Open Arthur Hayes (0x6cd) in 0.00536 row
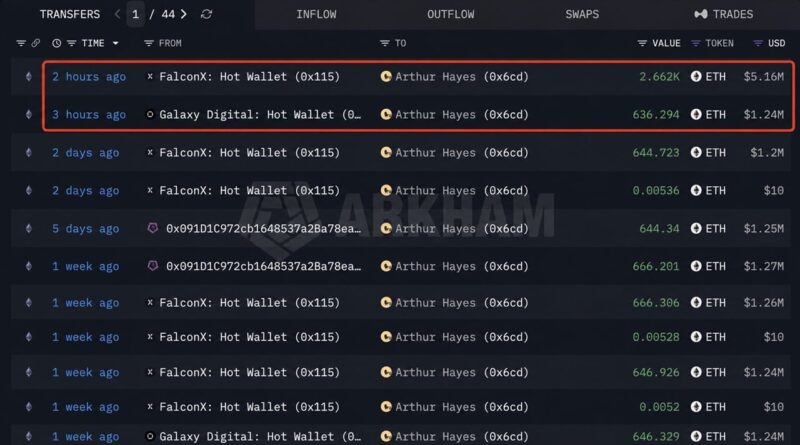The height and width of the screenshot is (445, 800). click(462, 190)
